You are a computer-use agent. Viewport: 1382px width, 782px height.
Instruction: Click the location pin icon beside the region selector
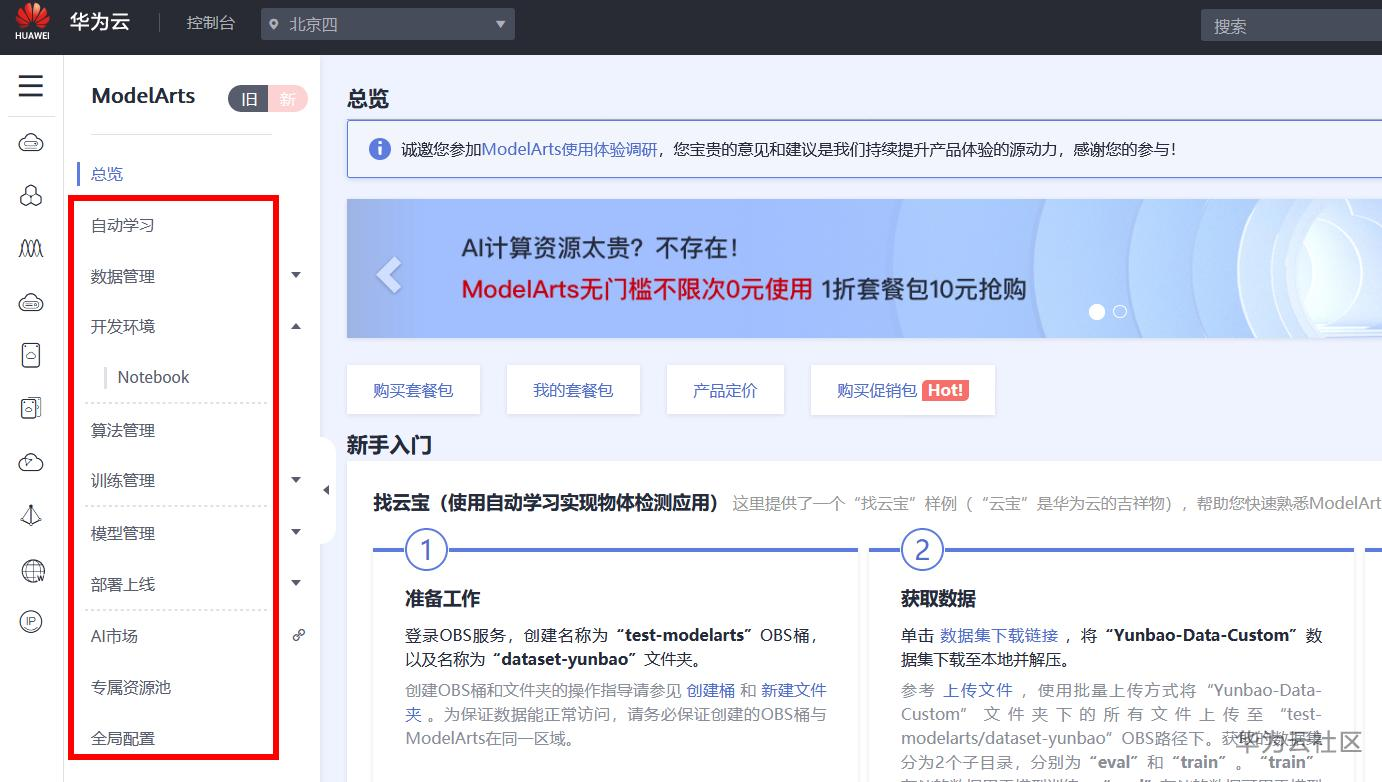pos(275,24)
